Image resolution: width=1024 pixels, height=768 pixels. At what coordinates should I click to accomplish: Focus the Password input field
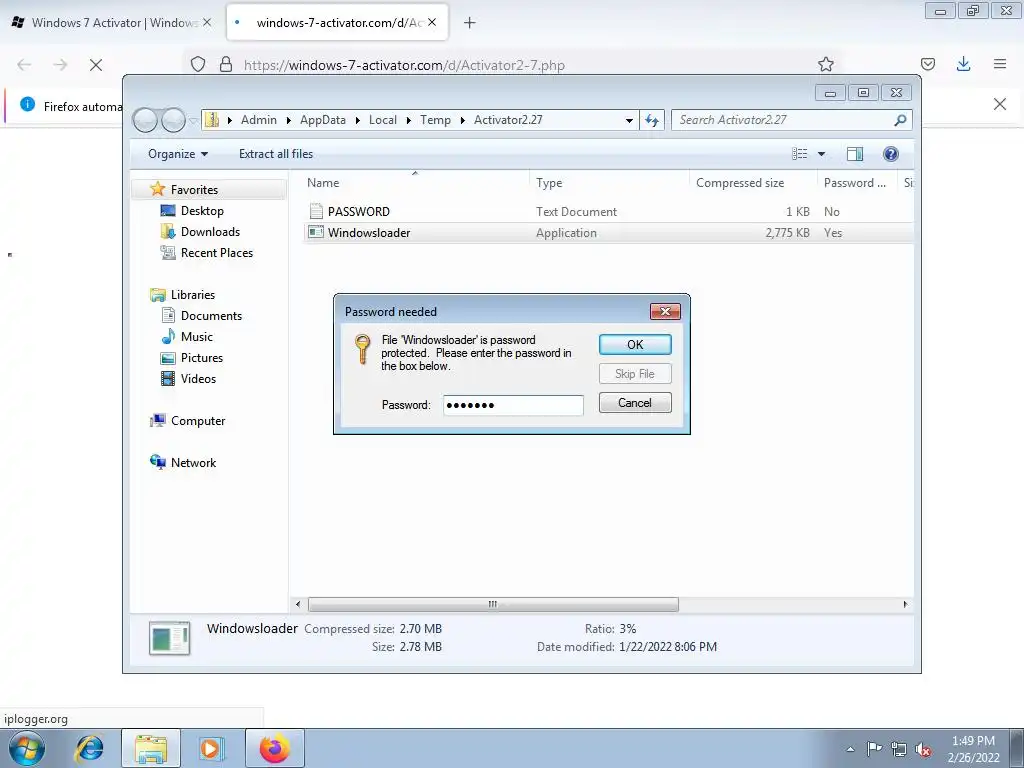pos(513,405)
